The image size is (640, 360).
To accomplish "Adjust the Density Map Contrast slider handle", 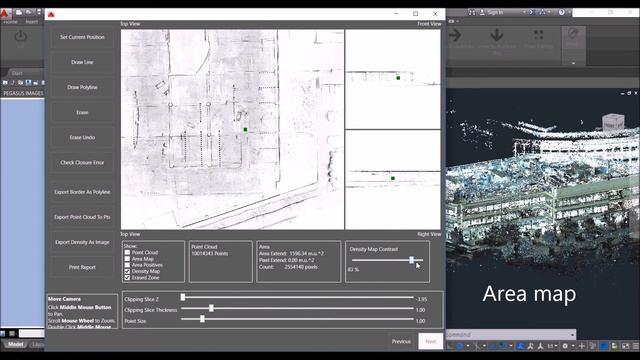I will [411, 260].
